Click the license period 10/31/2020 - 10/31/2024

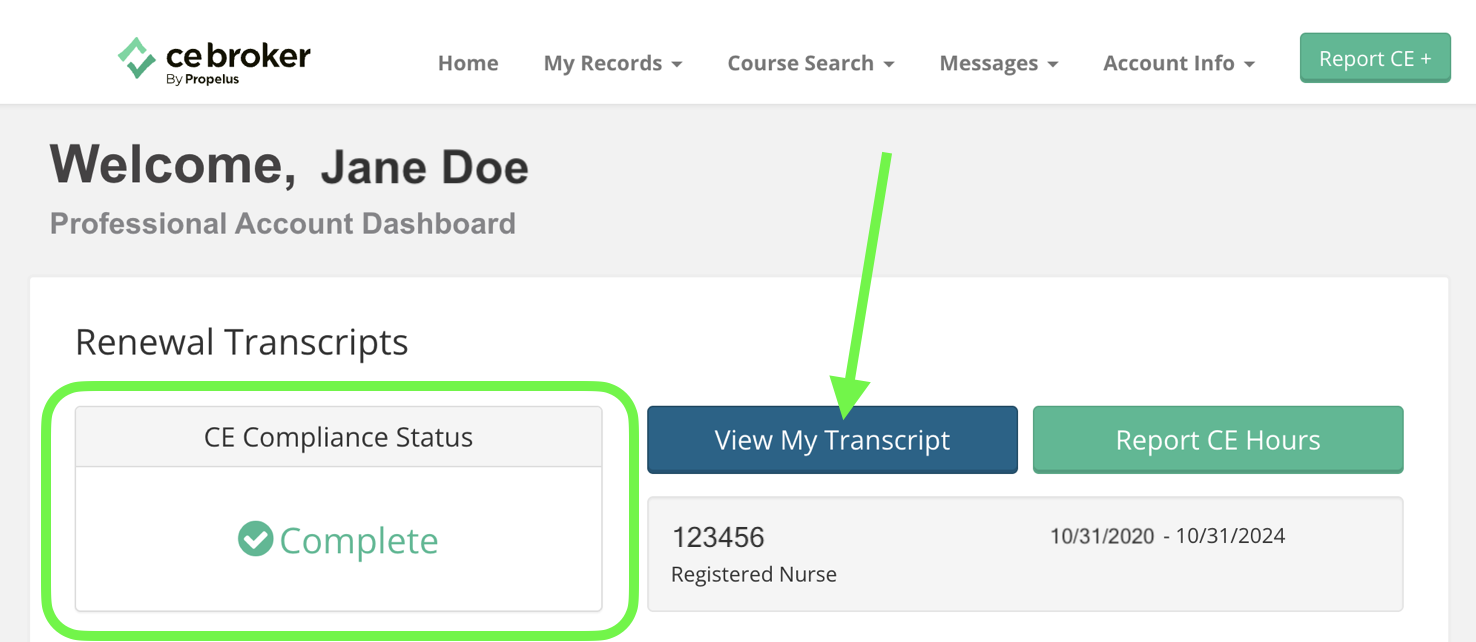click(1167, 536)
